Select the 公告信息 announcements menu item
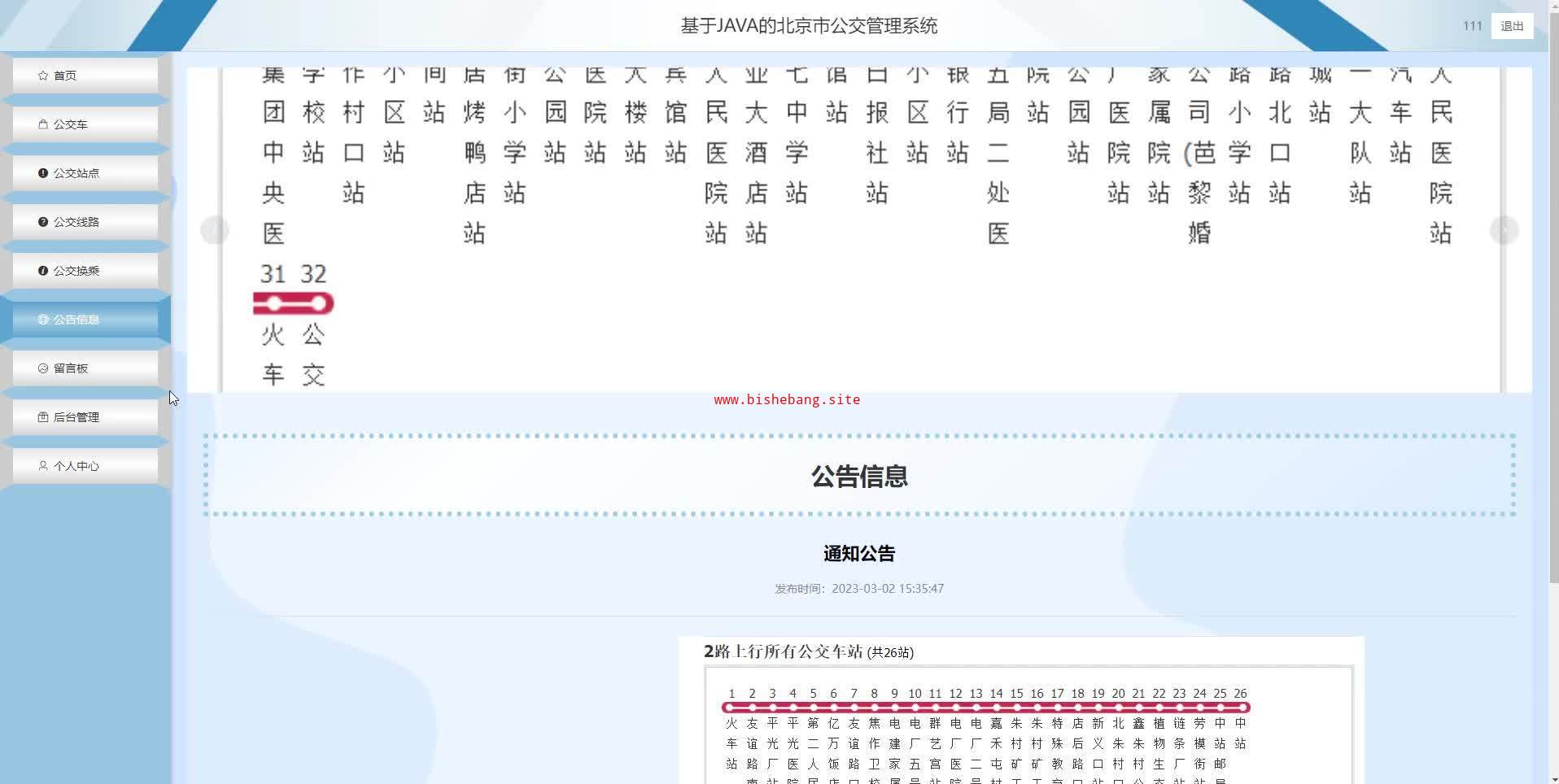Screen dimensions: 1559x784 tap(85, 320)
